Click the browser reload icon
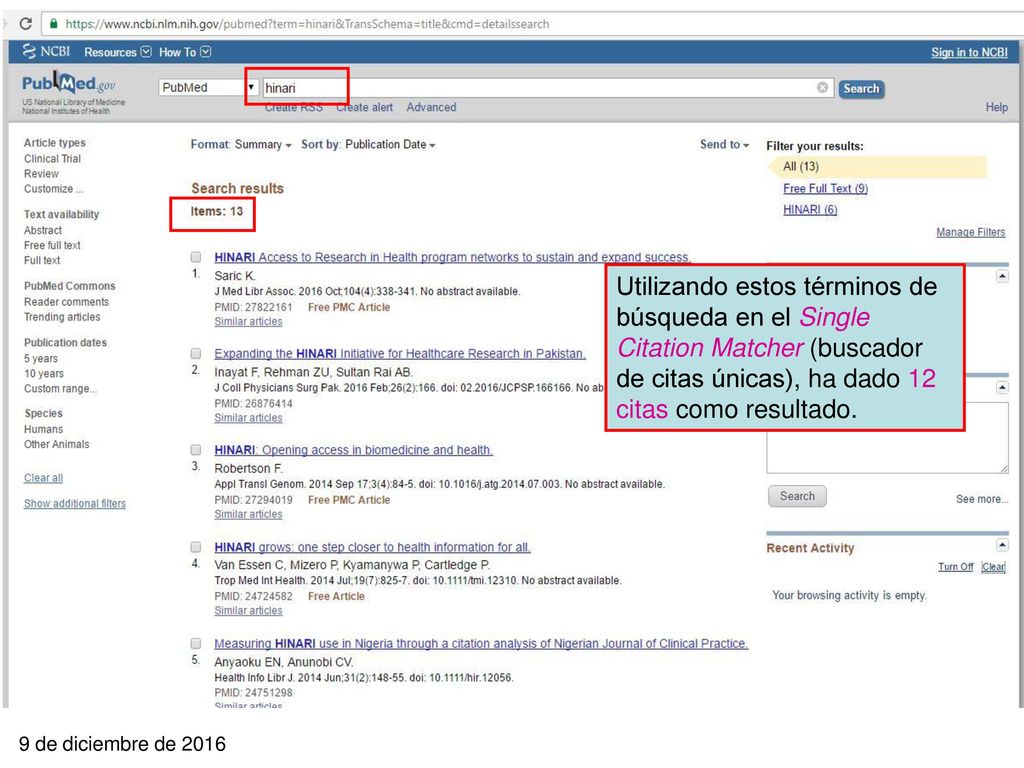 pyautogui.click(x=25, y=24)
